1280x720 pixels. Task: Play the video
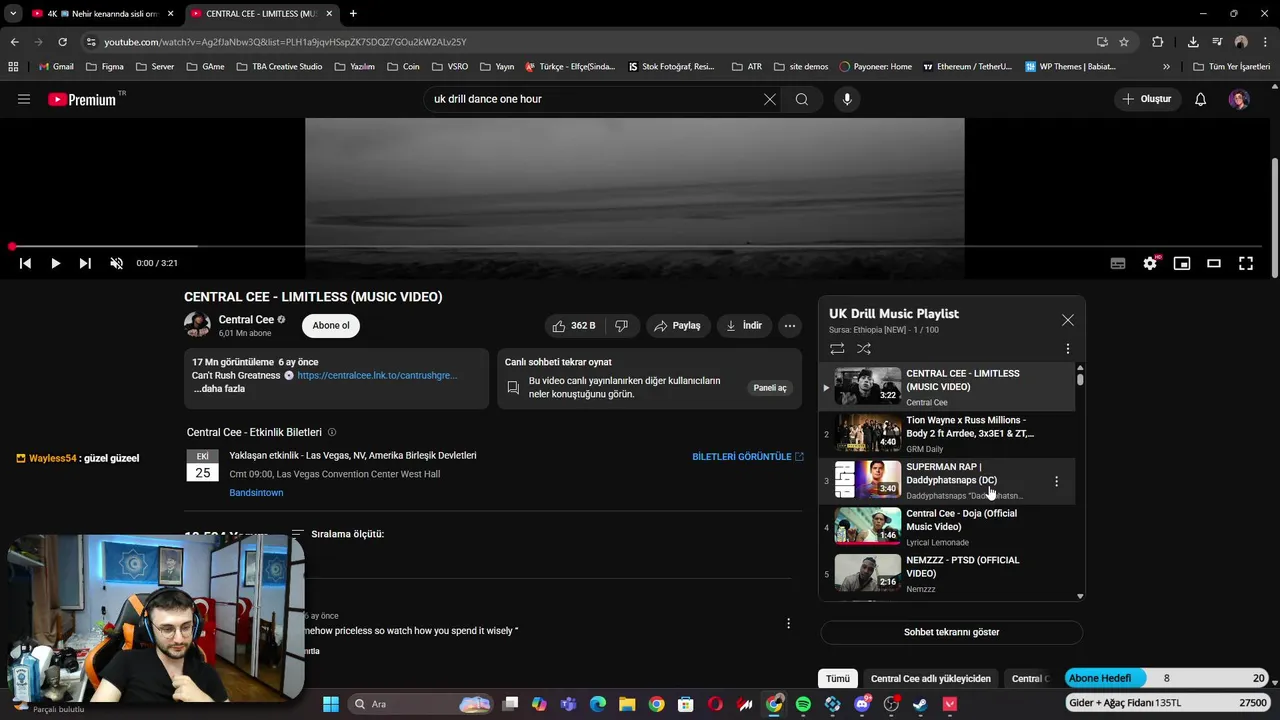[55, 263]
